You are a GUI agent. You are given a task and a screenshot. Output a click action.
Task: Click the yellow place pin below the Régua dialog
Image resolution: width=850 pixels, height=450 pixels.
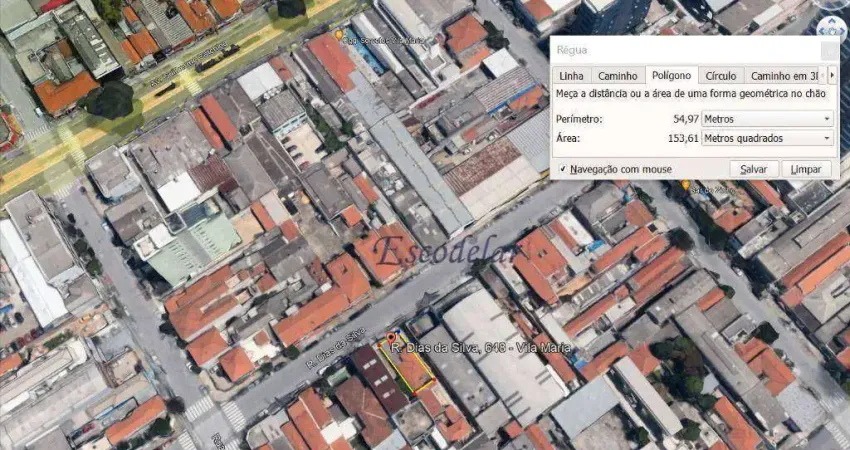click(686, 185)
